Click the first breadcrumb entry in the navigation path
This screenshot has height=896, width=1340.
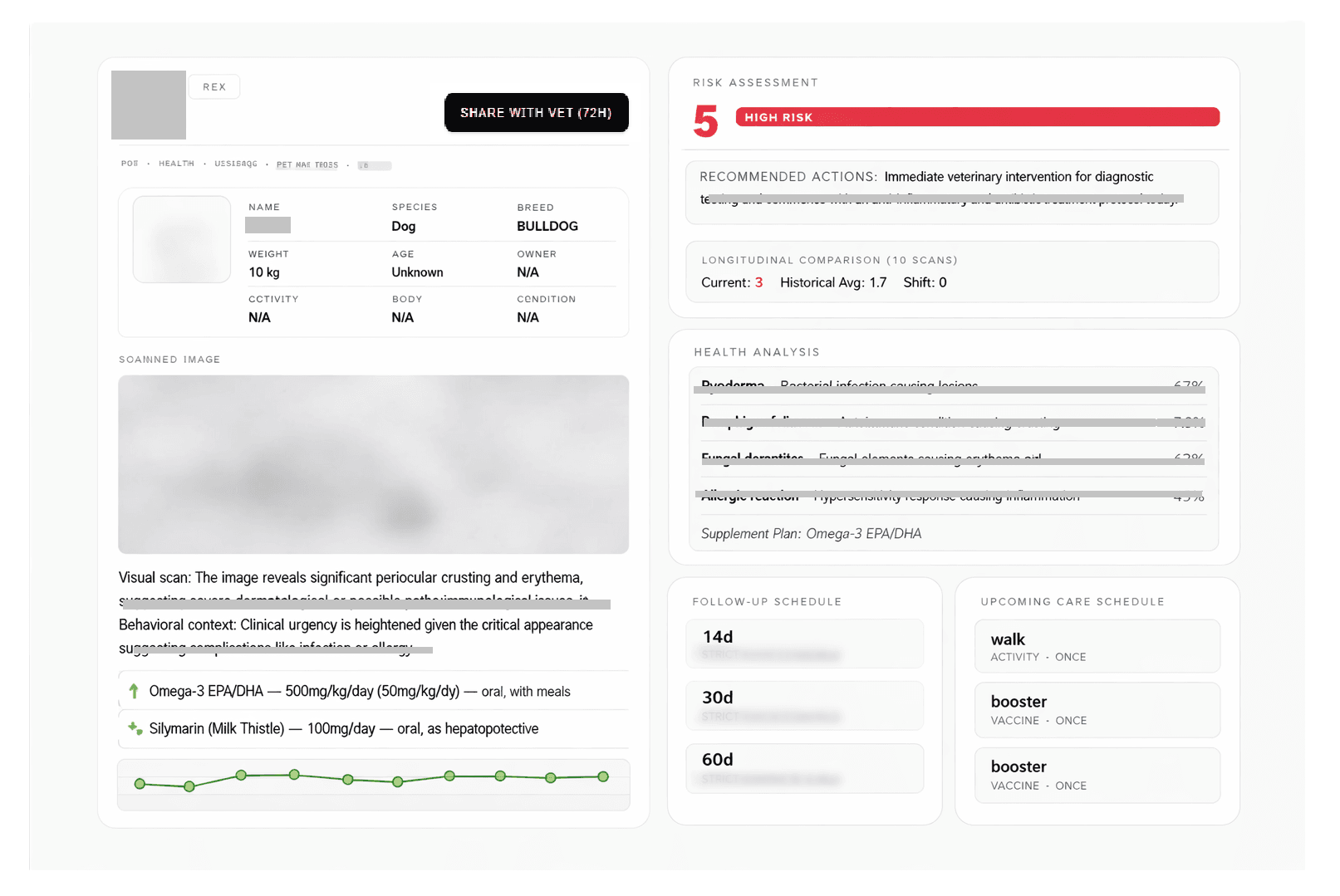point(129,164)
